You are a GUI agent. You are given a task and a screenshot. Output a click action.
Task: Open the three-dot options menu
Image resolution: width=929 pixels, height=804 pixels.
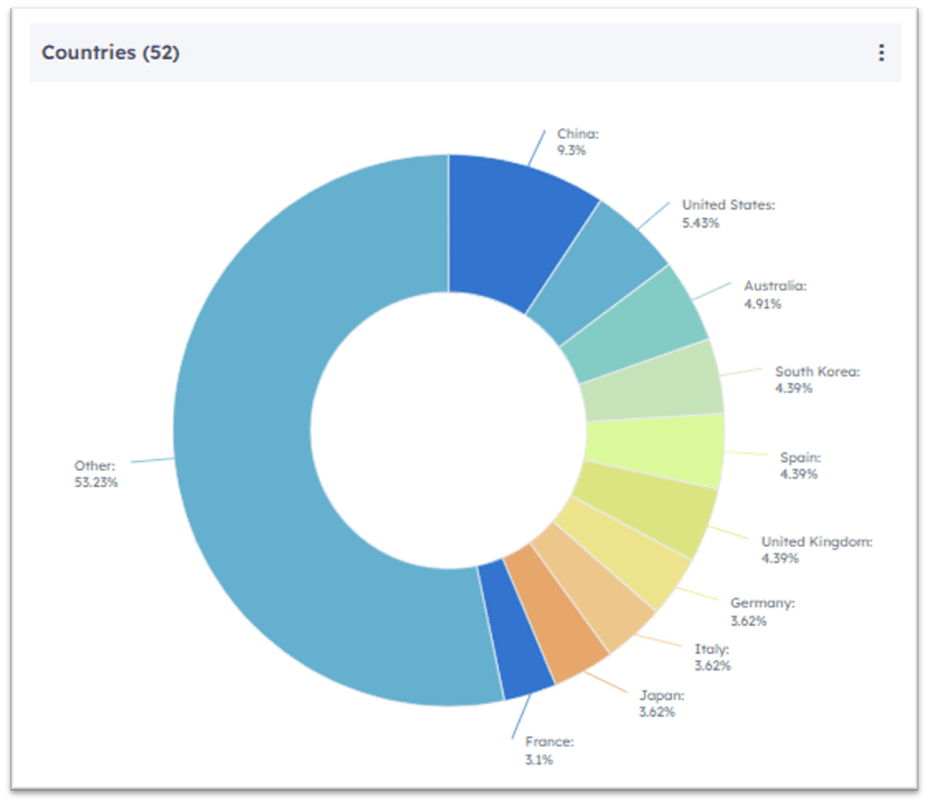[881, 52]
